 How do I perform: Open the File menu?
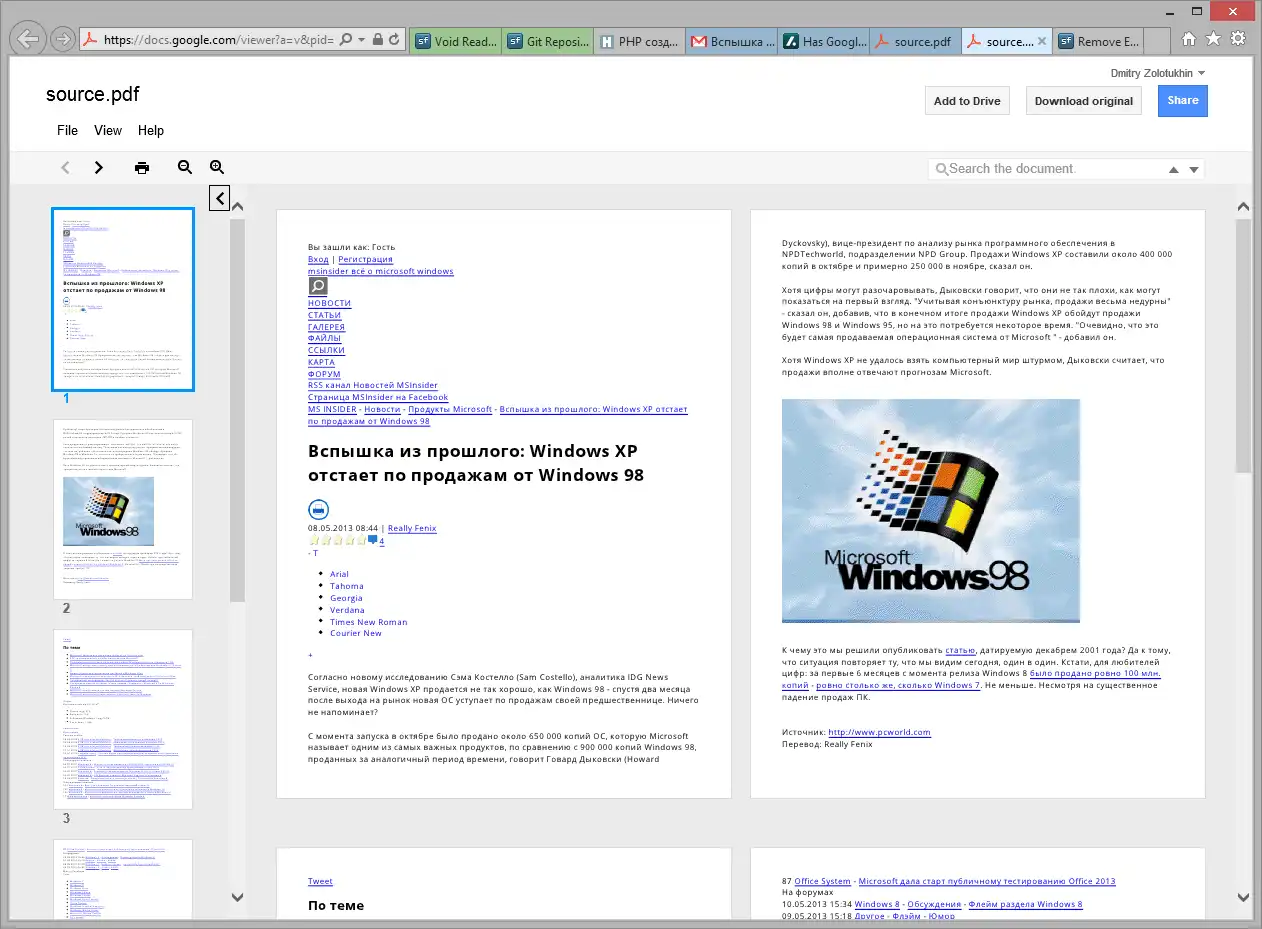(x=67, y=130)
